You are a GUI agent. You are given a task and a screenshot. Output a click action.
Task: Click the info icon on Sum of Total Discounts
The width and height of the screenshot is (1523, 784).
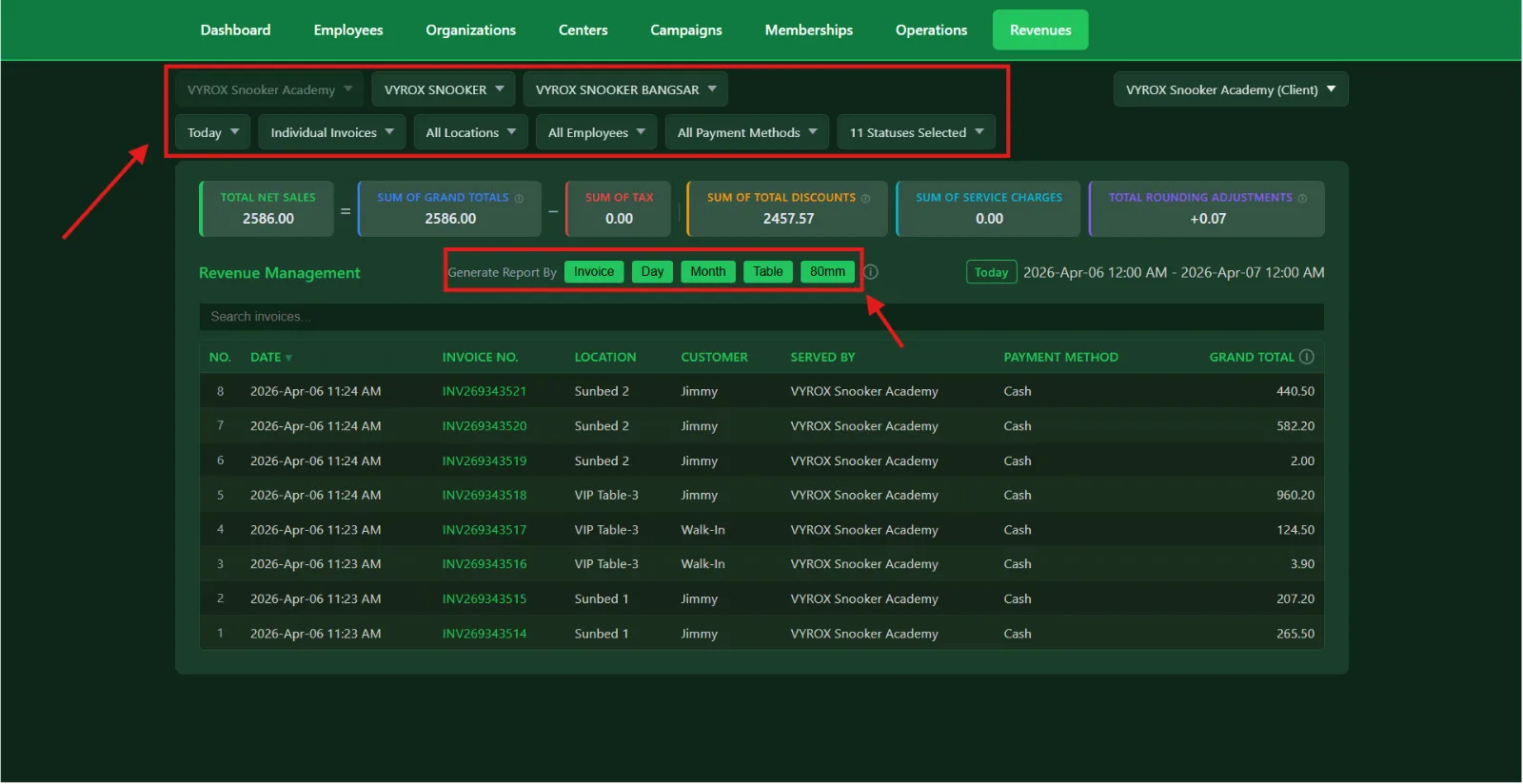coord(865,198)
